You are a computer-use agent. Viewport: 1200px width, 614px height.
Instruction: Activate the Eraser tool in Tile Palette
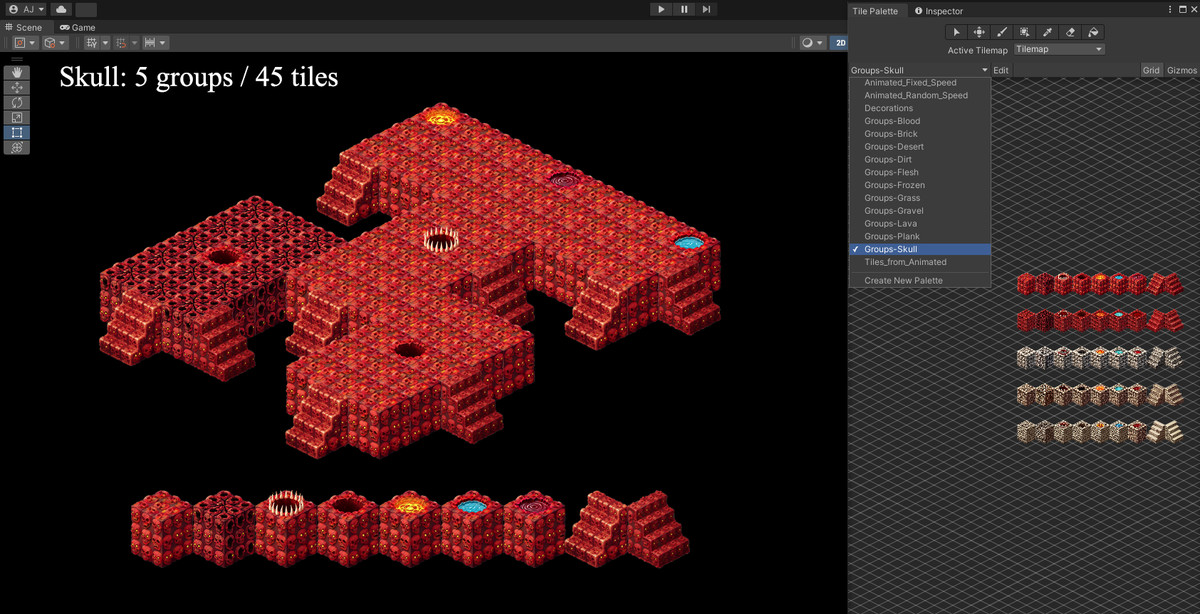(x=1071, y=32)
